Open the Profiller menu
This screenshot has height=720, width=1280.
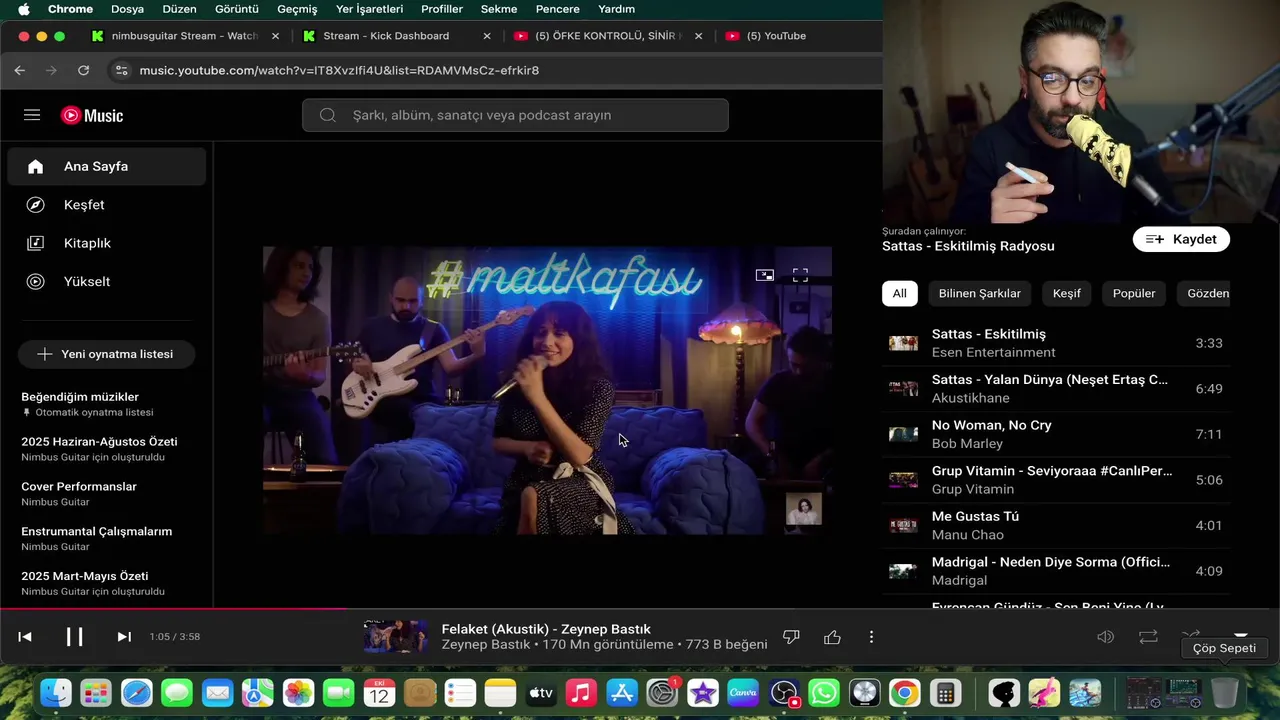tap(442, 9)
